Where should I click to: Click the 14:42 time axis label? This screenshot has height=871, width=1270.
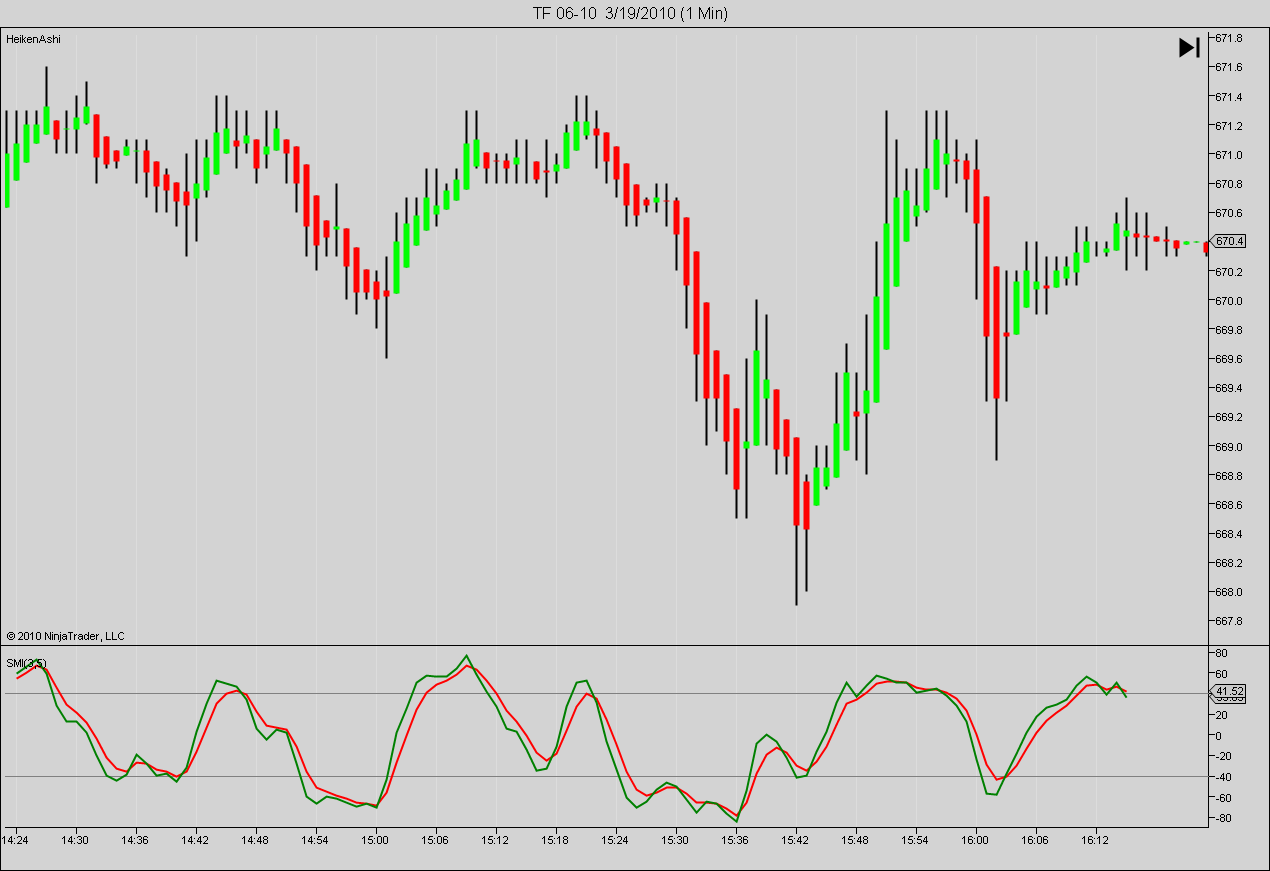196,840
